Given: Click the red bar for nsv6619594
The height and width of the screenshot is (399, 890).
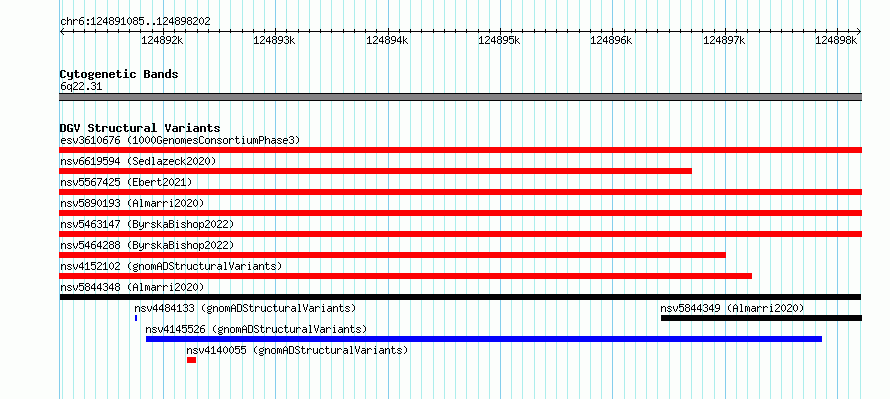Looking at the screenshot, I should [375, 171].
